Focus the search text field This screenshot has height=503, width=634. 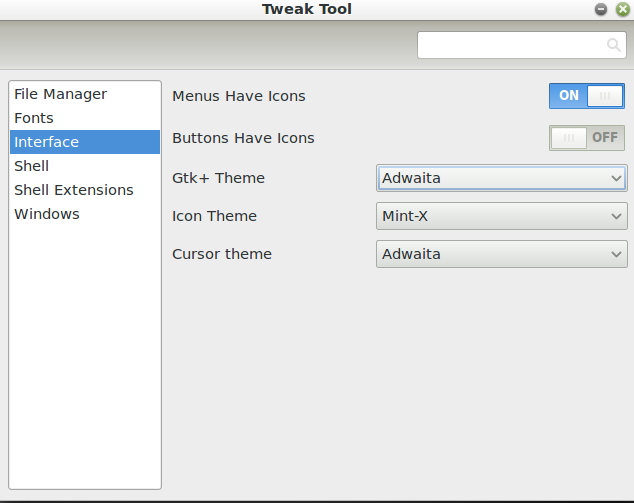(x=510, y=45)
